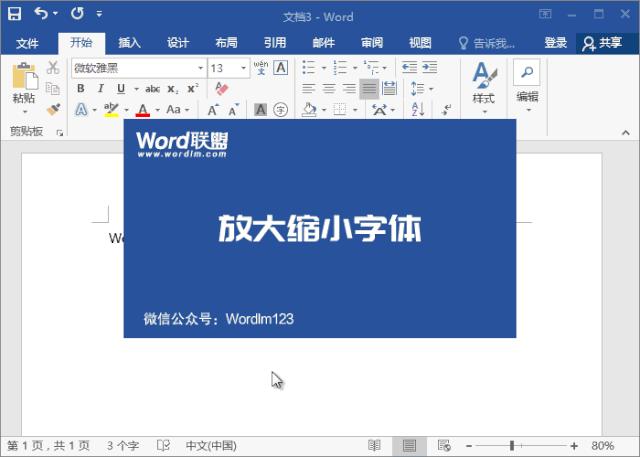
Task: Apply distributed alignment
Action: [389, 88]
